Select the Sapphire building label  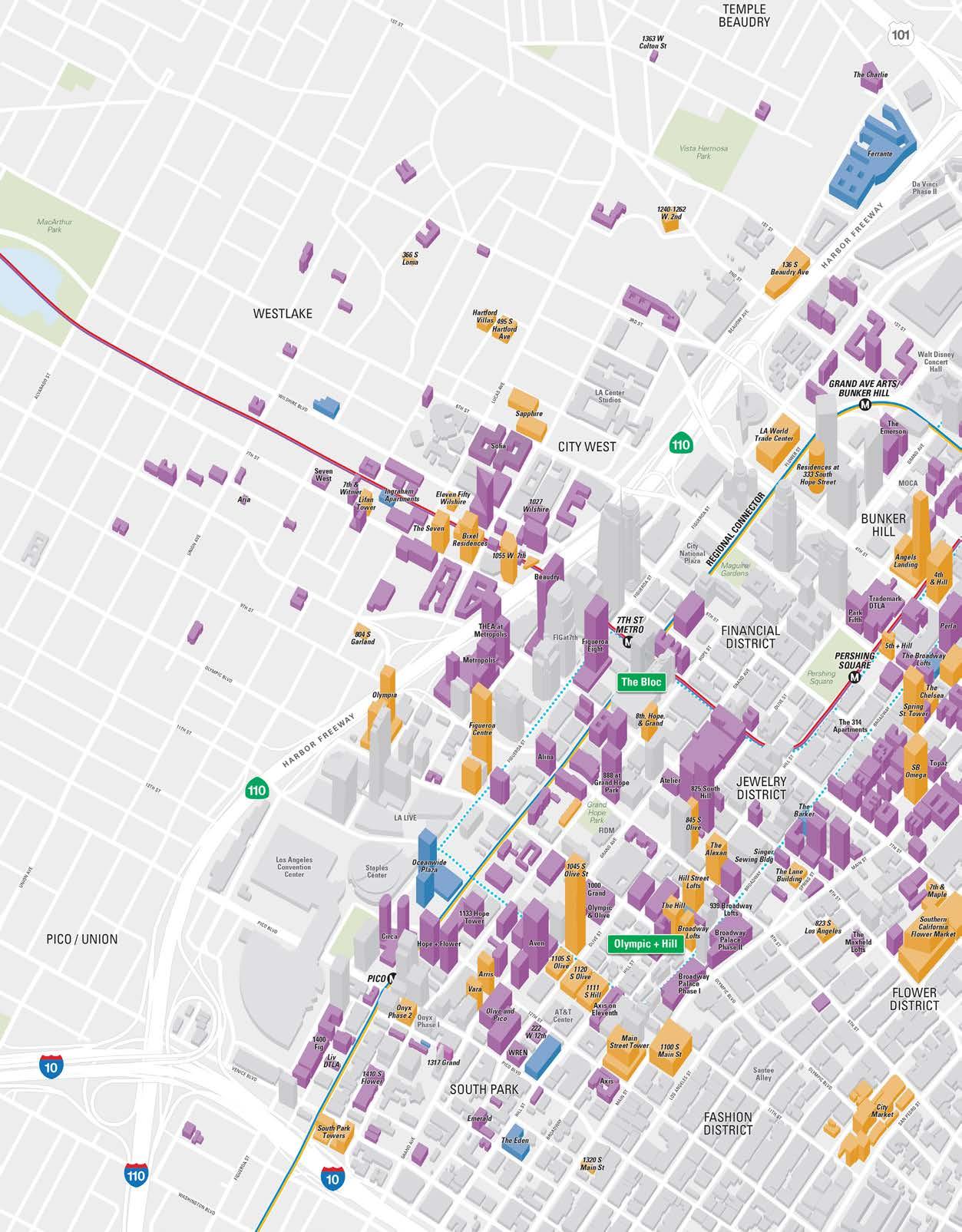[528, 414]
